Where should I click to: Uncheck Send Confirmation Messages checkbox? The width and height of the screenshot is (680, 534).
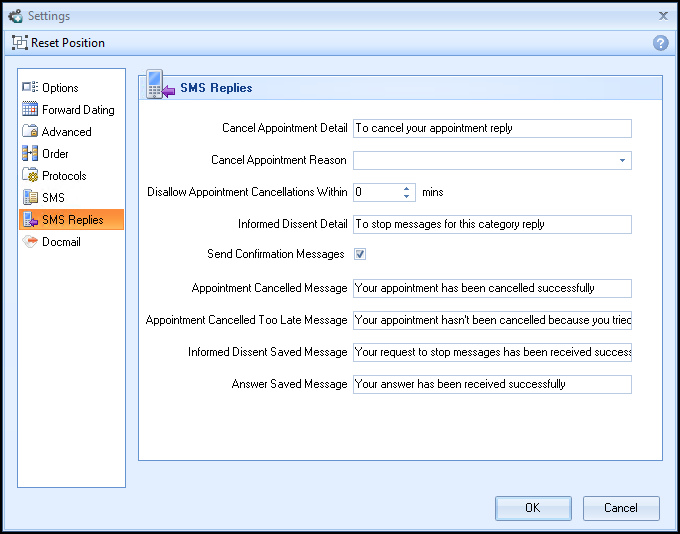(360, 254)
